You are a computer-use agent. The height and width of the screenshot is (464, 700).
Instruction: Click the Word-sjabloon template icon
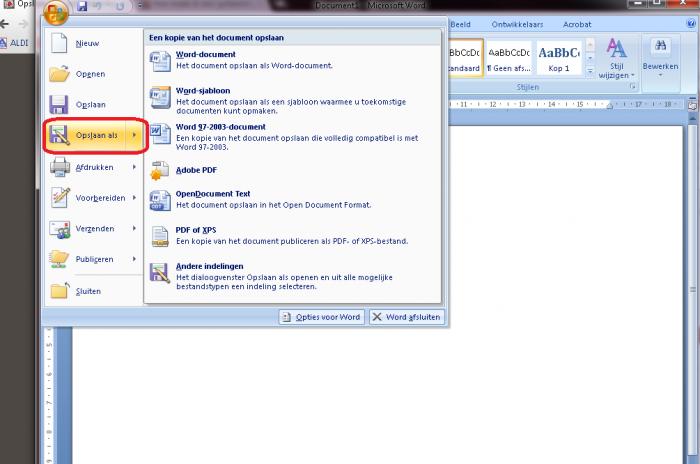pyautogui.click(x=160, y=97)
